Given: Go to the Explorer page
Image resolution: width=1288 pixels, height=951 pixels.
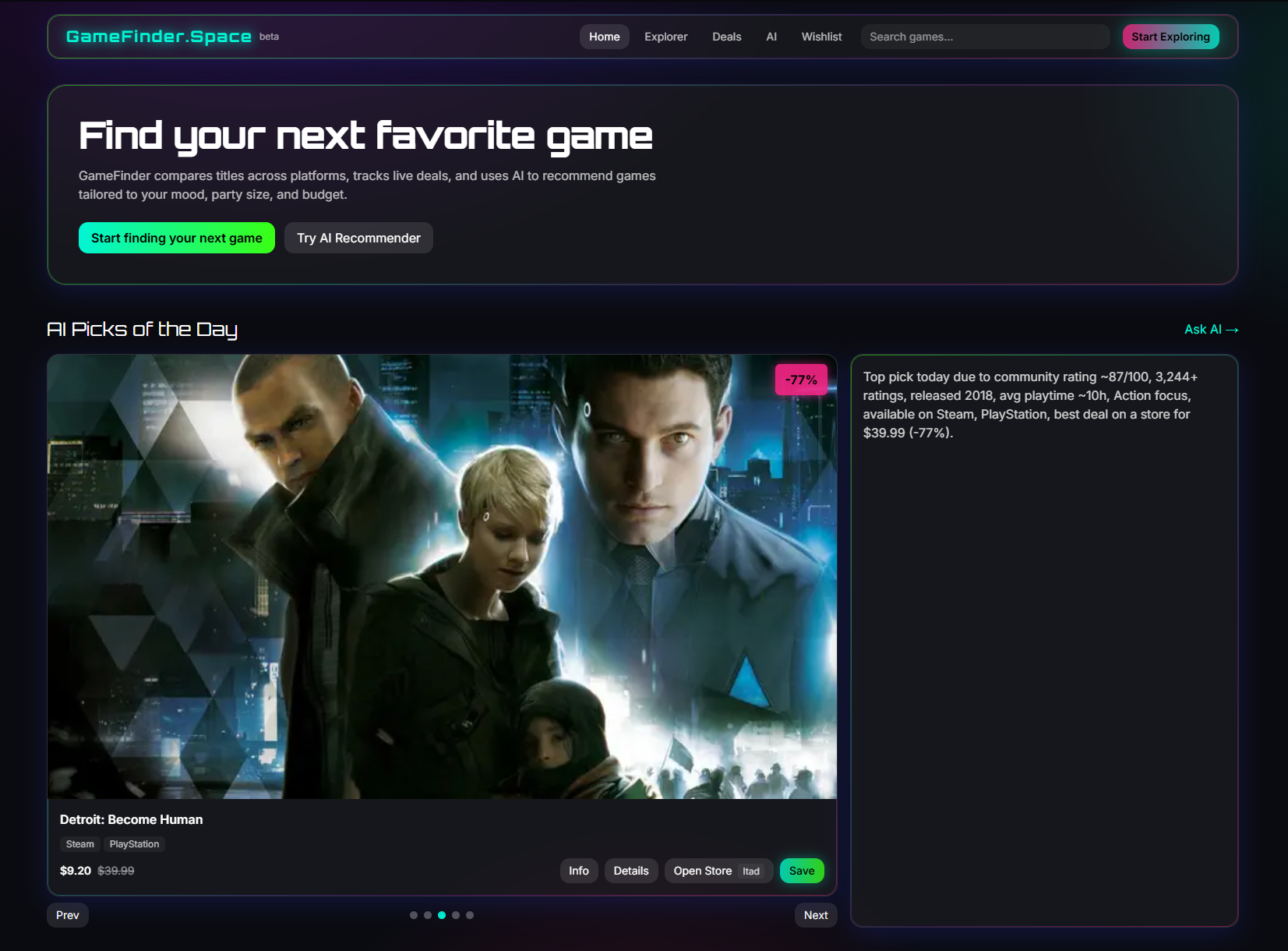Looking at the screenshot, I should [x=665, y=37].
